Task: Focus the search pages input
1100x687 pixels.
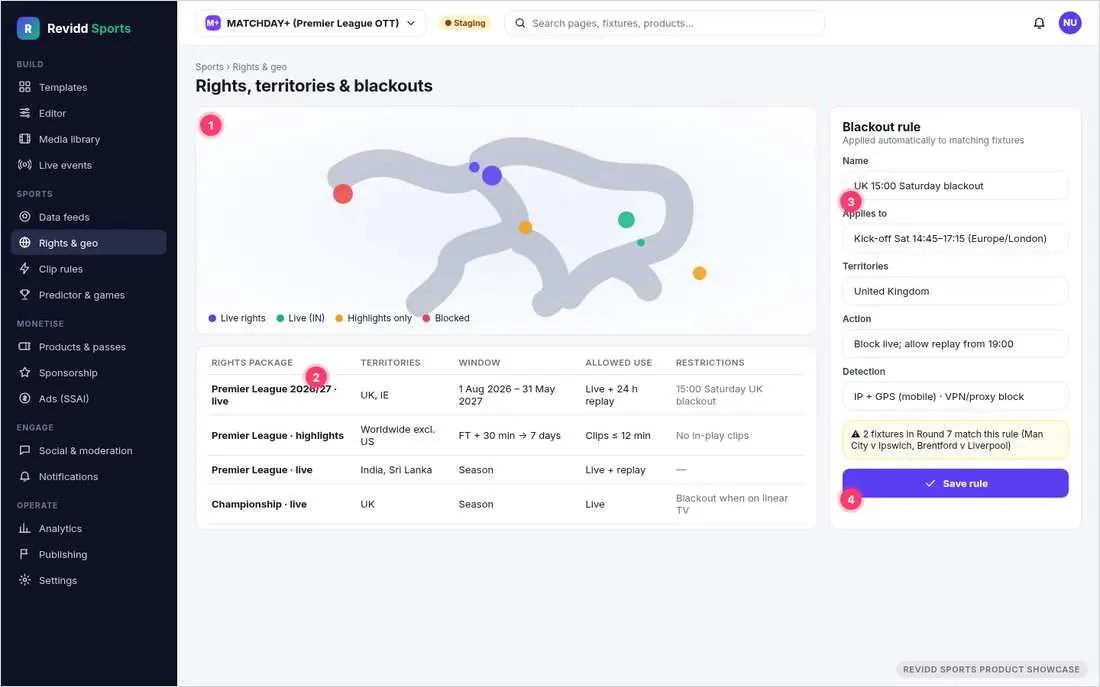Action: click(664, 23)
